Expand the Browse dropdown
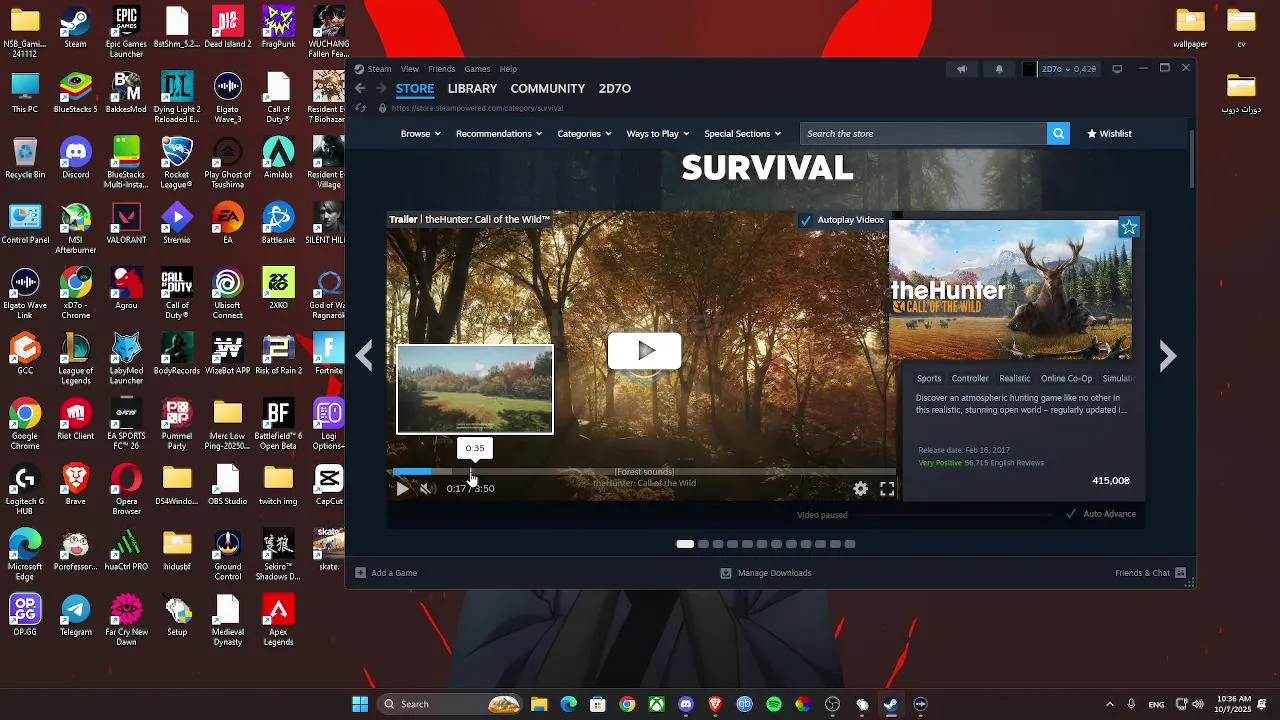 [x=420, y=133]
